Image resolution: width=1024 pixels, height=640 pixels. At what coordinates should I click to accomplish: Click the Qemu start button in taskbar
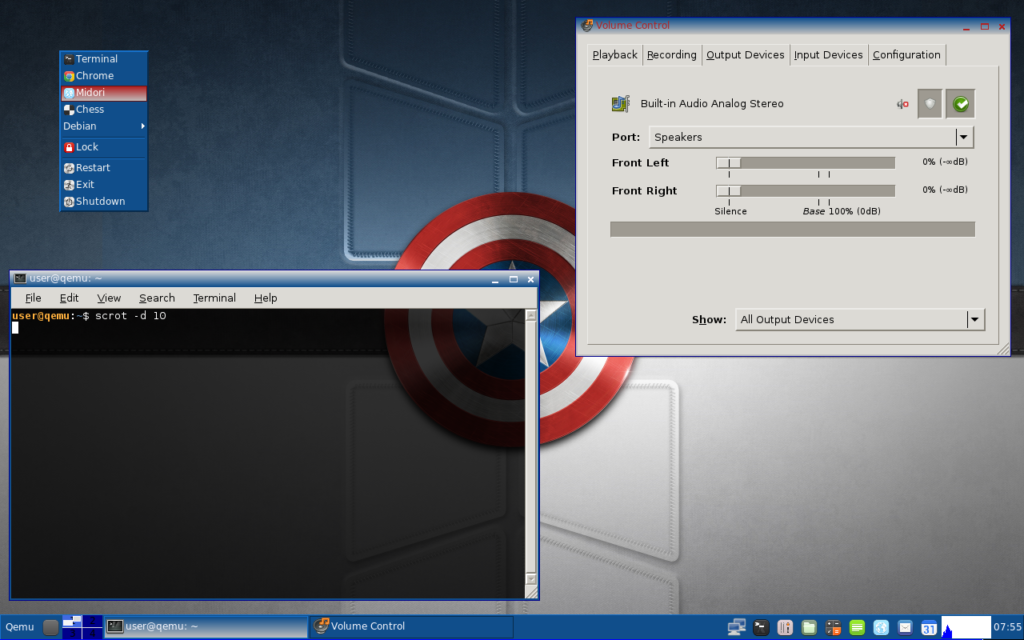click(x=21, y=627)
